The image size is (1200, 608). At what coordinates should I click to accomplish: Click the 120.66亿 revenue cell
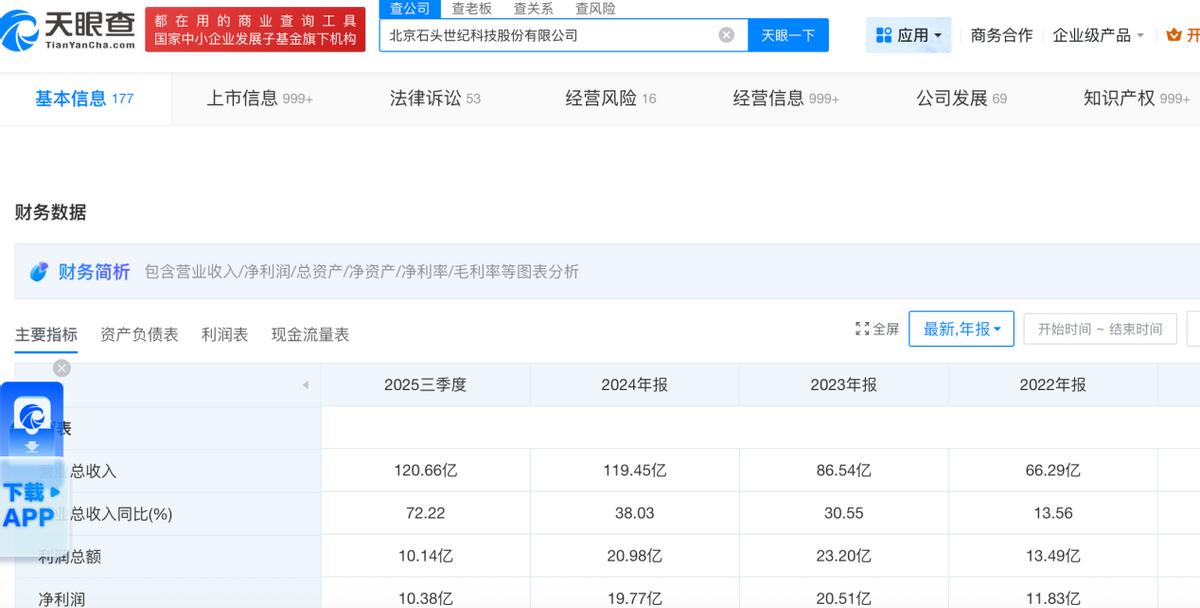click(x=425, y=470)
